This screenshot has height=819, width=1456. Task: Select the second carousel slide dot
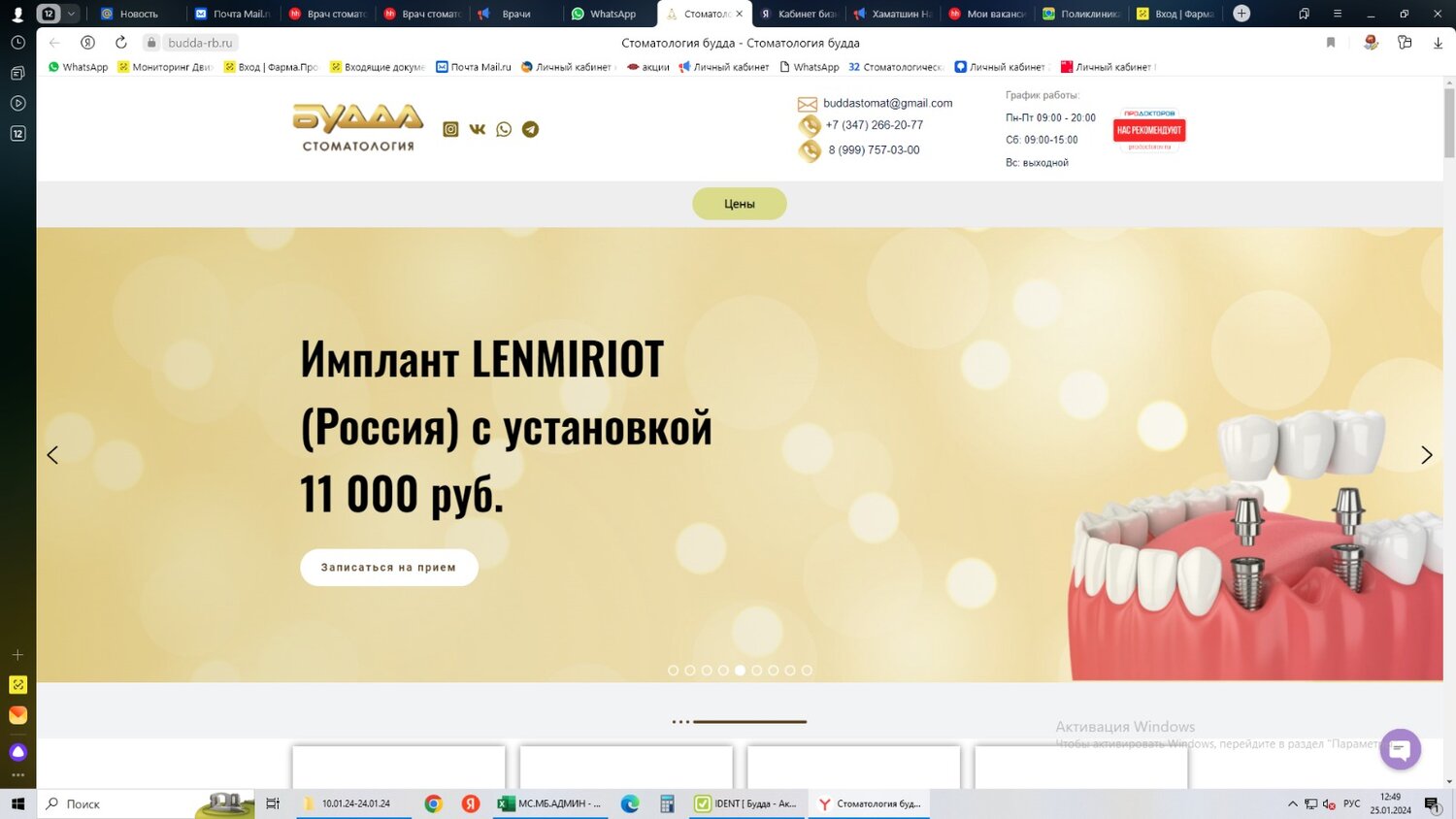[x=690, y=671]
